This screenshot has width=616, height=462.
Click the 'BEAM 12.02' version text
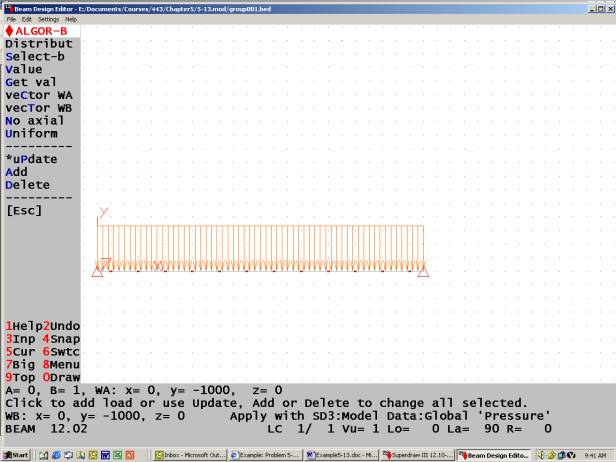46,429
